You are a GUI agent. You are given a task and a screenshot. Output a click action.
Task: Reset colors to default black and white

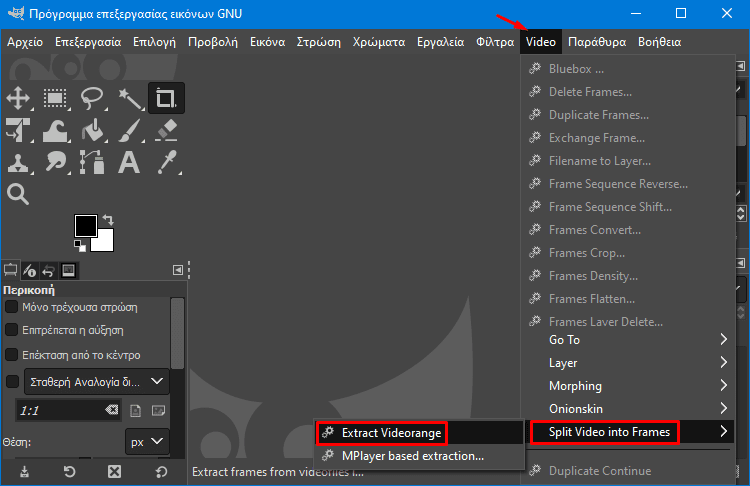80,246
